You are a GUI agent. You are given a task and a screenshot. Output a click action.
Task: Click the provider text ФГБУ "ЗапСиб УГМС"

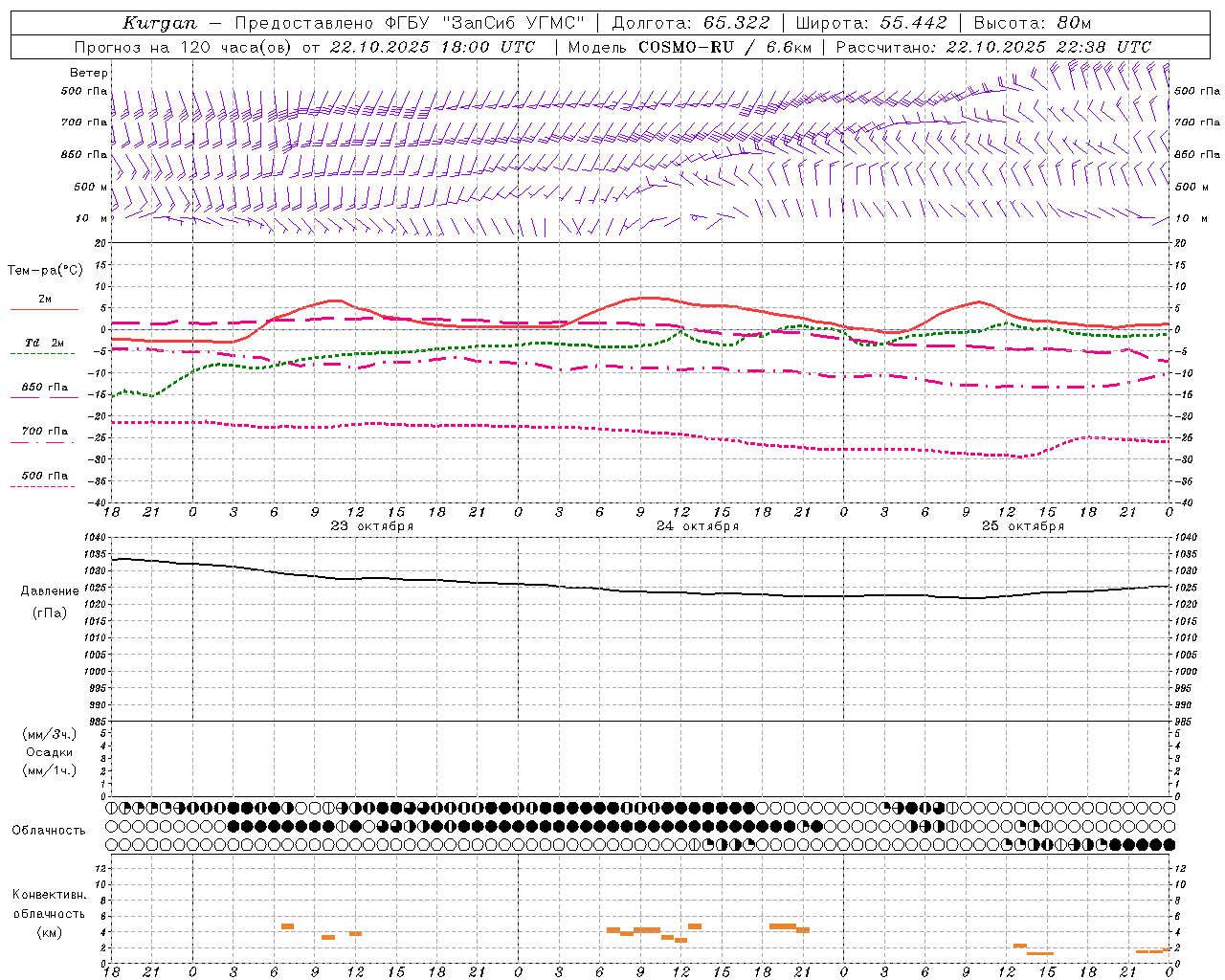click(485, 23)
